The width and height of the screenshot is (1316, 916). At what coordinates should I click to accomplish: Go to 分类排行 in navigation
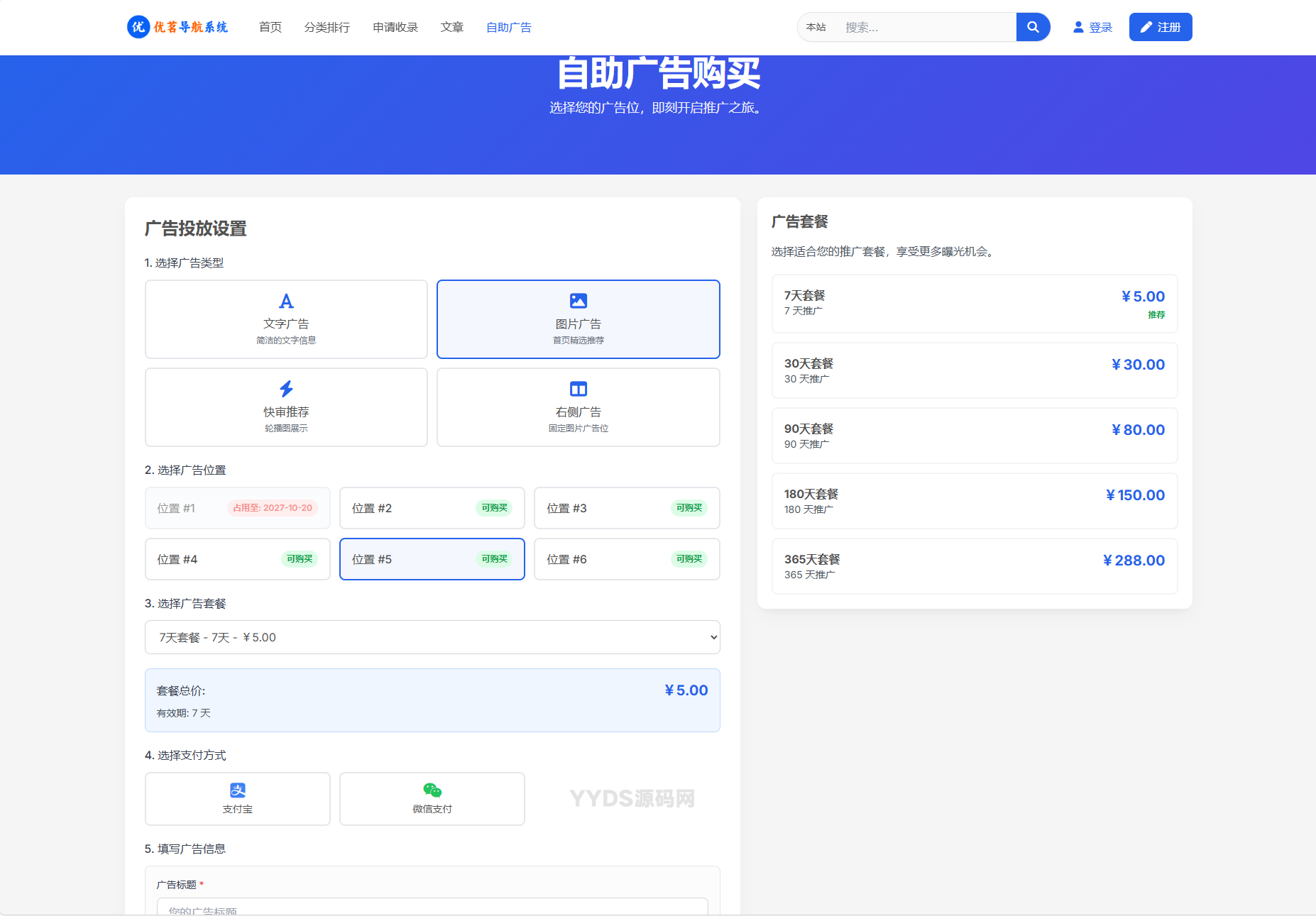pos(327,27)
